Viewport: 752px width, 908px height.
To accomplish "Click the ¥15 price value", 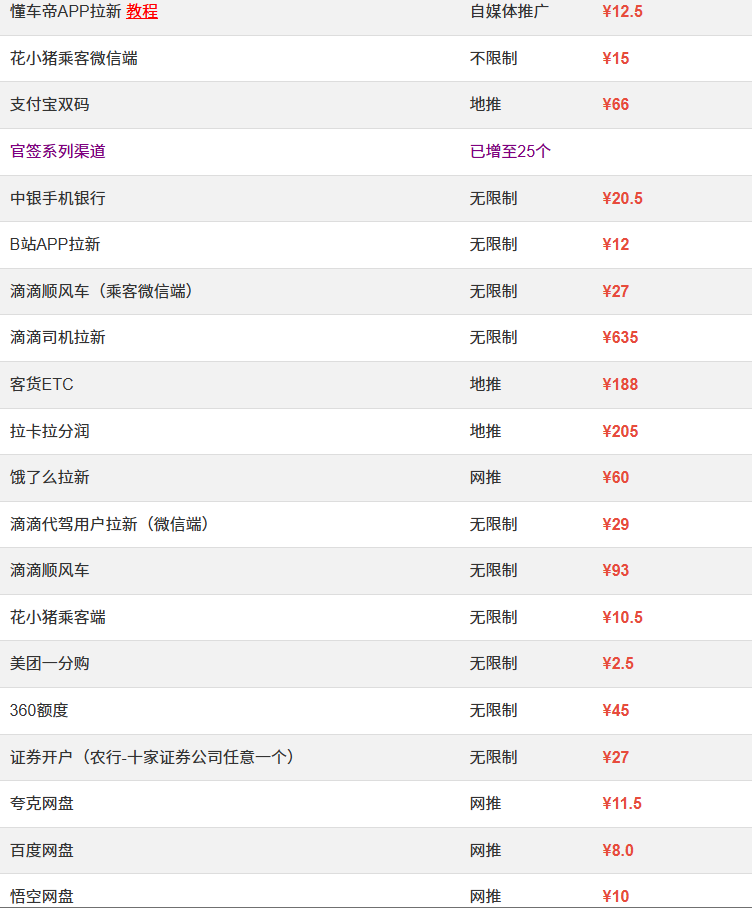I will (x=615, y=58).
